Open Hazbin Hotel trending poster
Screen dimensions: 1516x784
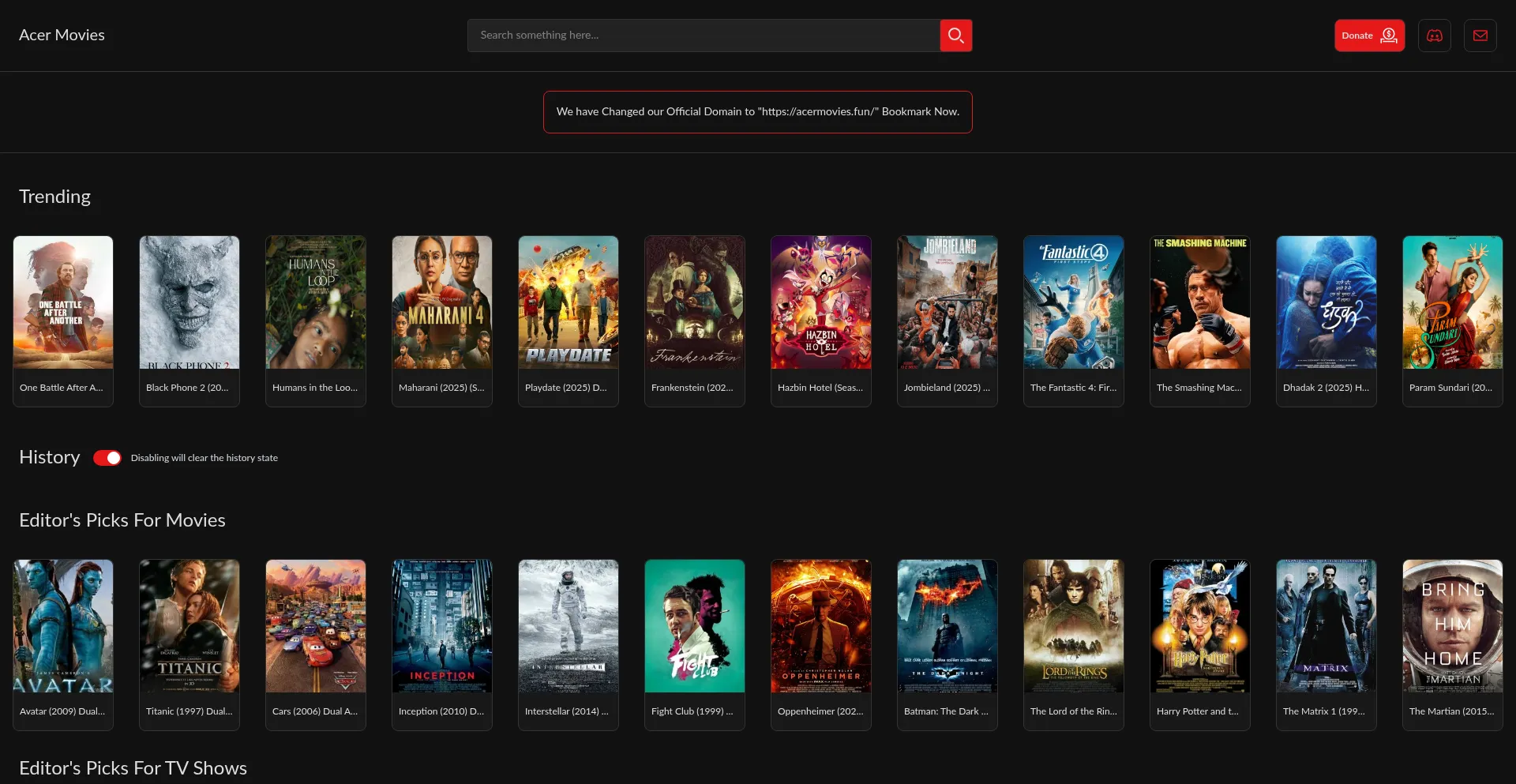click(x=821, y=302)
